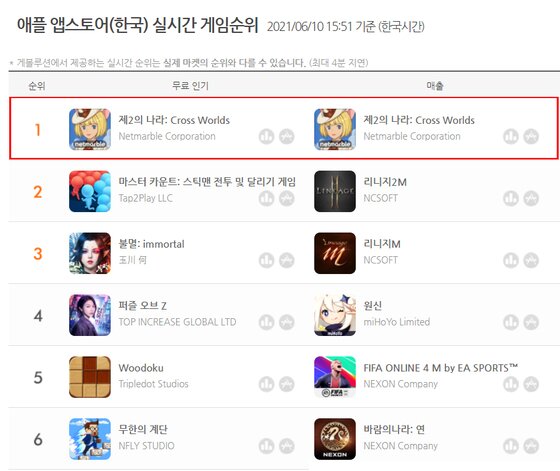Open trend graph for 무한의 계단
The image size is (560, 471).
(286, 446)
